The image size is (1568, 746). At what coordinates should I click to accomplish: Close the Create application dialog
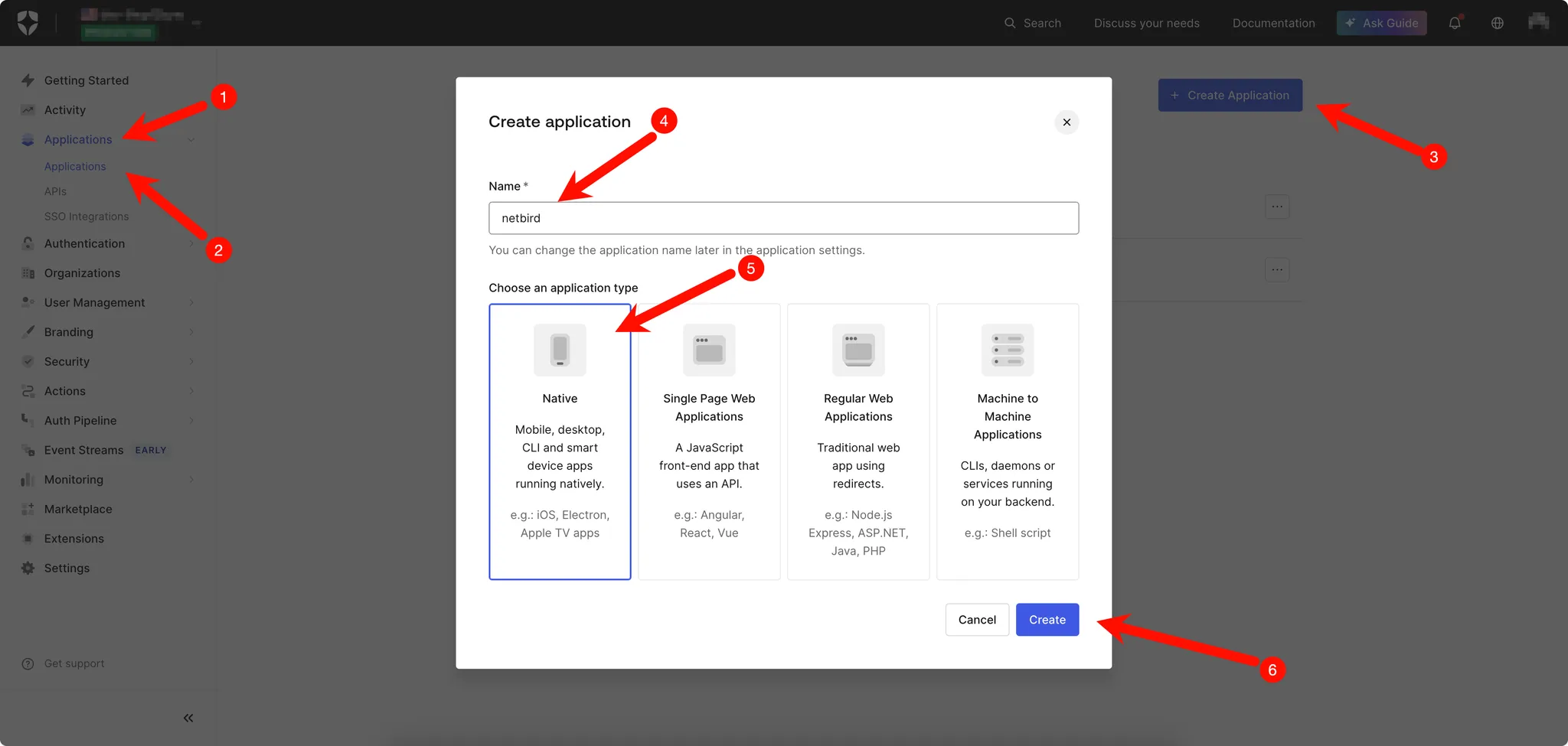pos(1067,122)
